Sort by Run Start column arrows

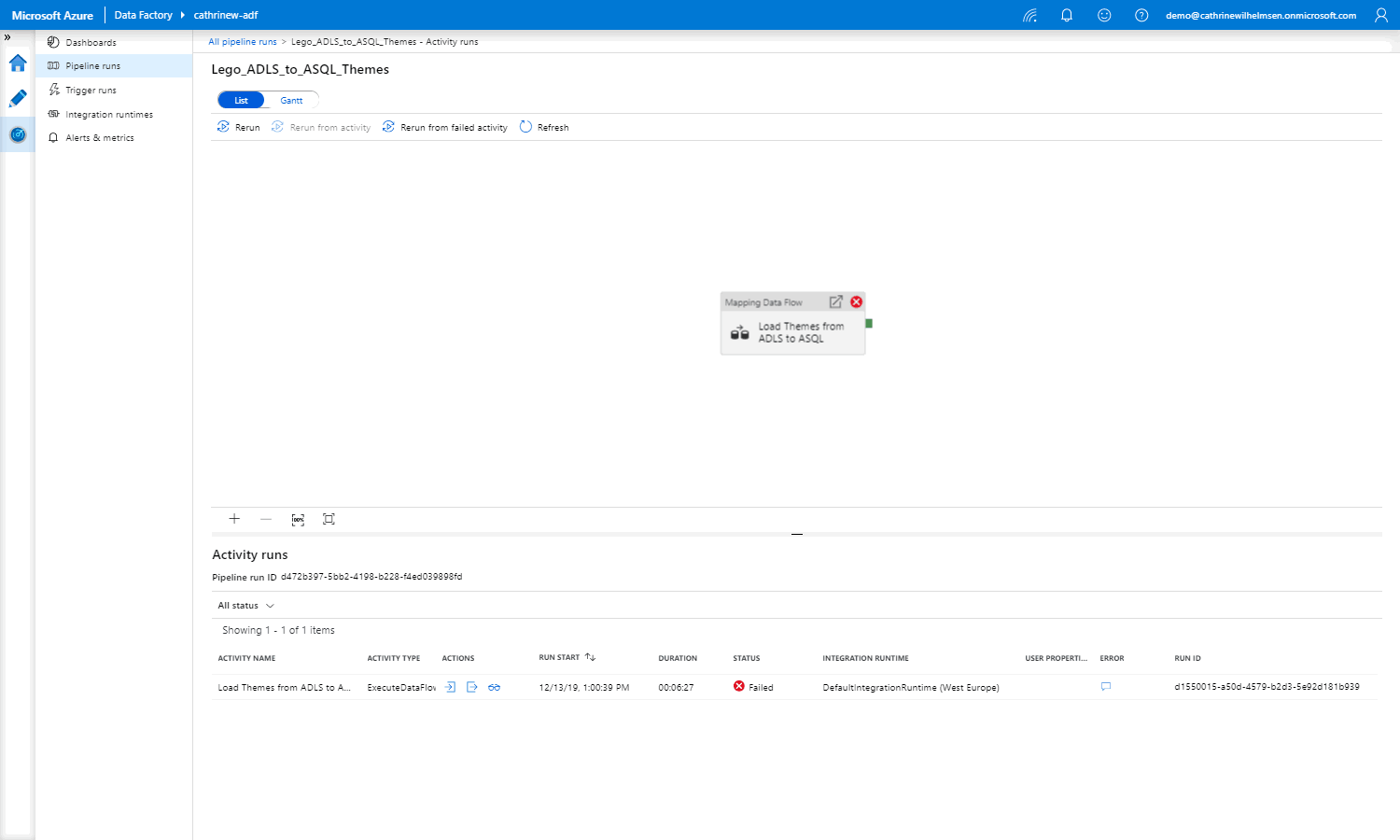590,657
